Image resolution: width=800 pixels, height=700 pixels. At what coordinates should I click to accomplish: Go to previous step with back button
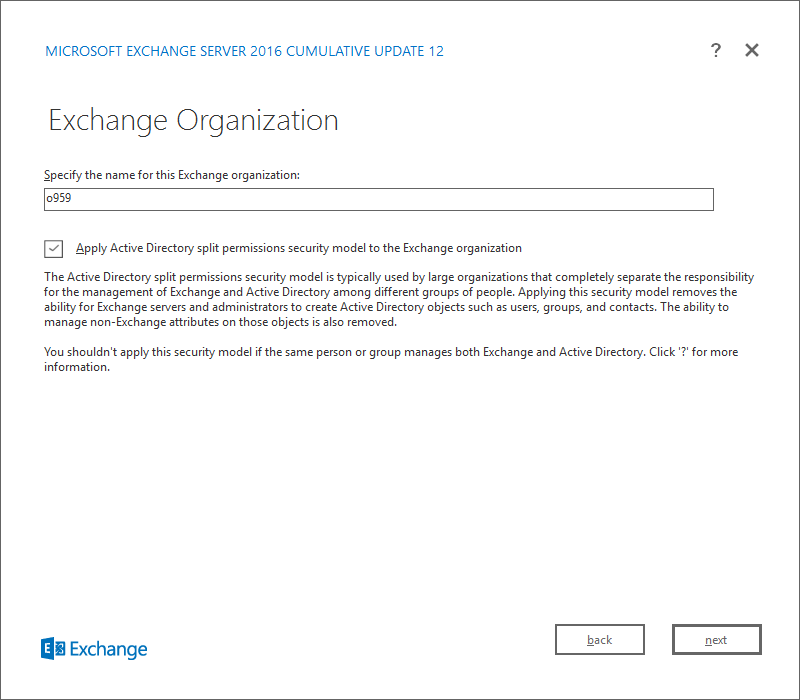click(x=599, y=639)
